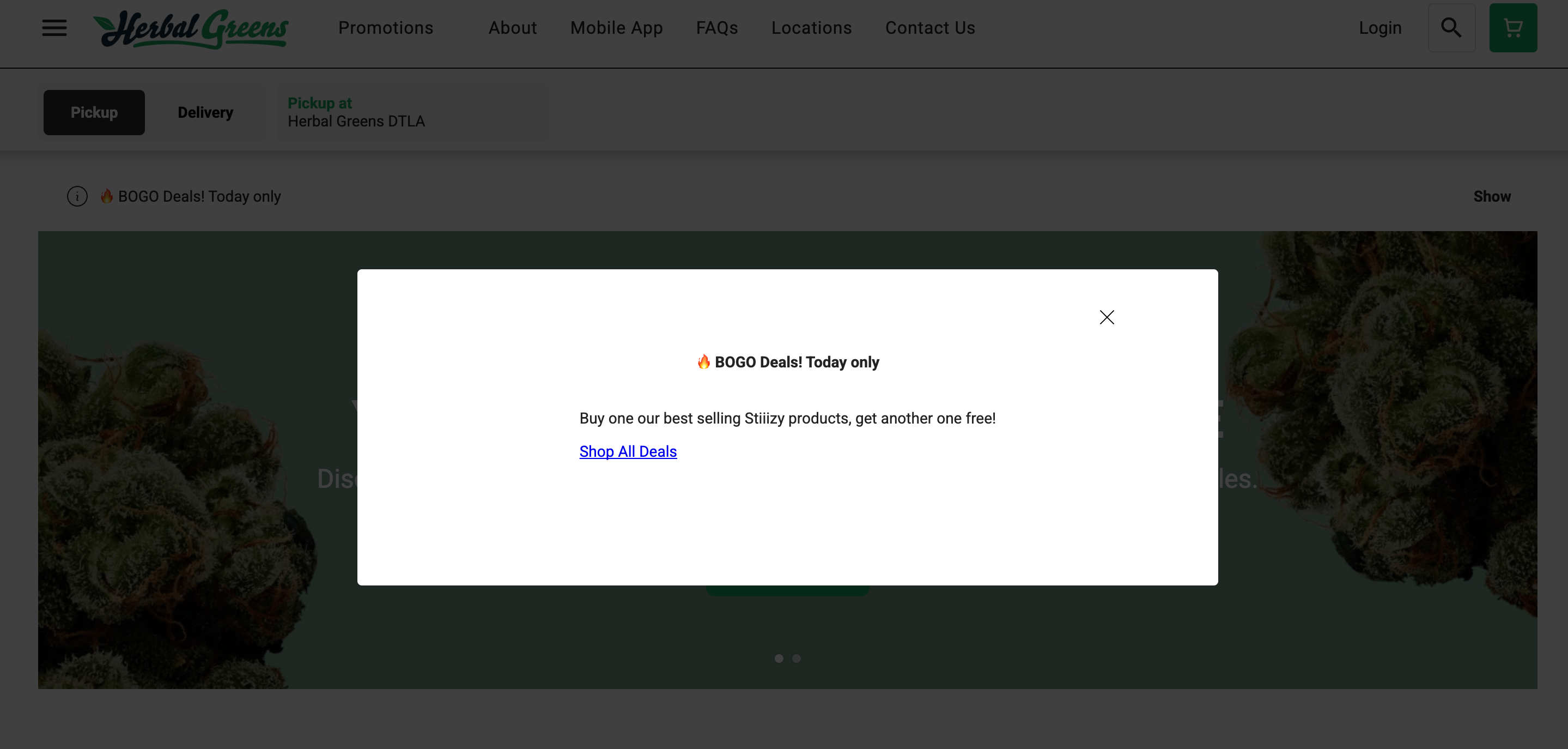
Task: Go to the About page
Action: pos(513,28)
